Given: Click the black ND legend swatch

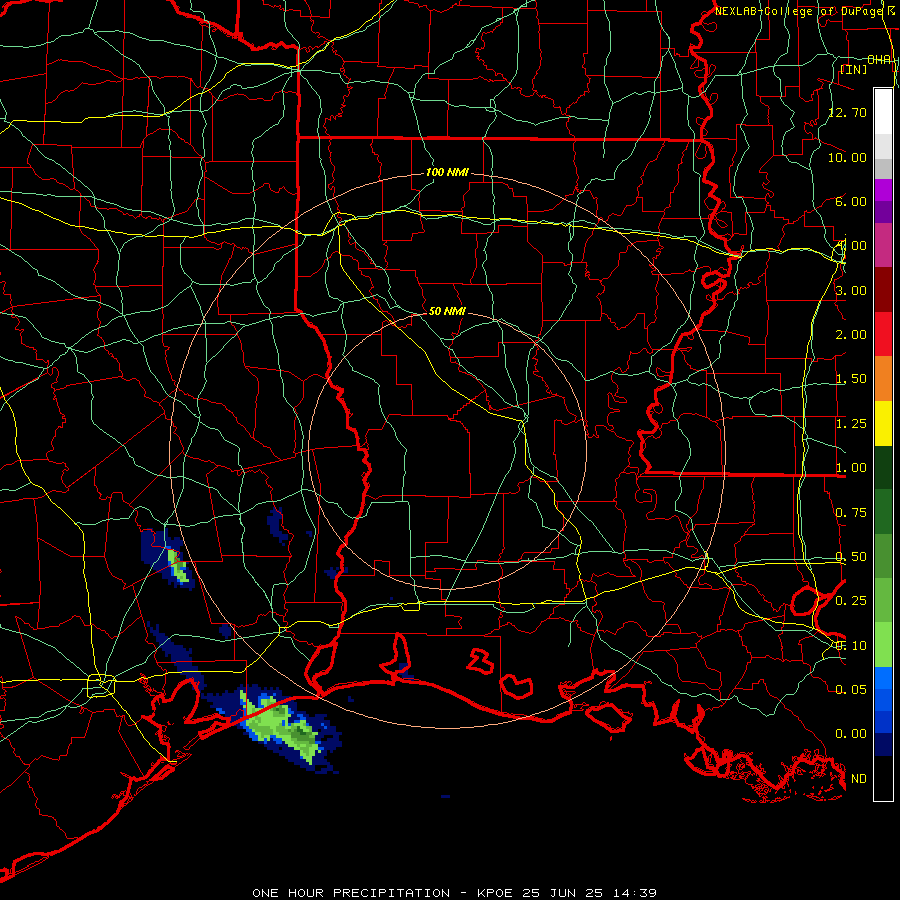Looking at the screenshot, I should [x=883, y=778].
